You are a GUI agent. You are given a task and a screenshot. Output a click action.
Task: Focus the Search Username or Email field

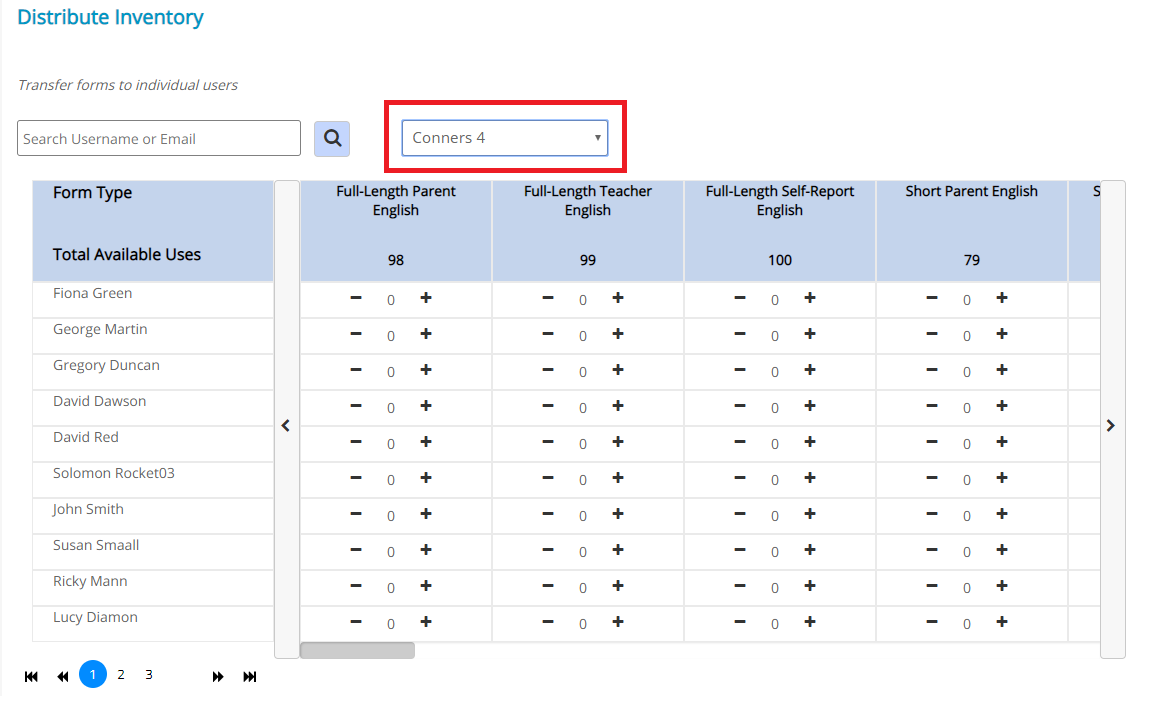(159, 138)
